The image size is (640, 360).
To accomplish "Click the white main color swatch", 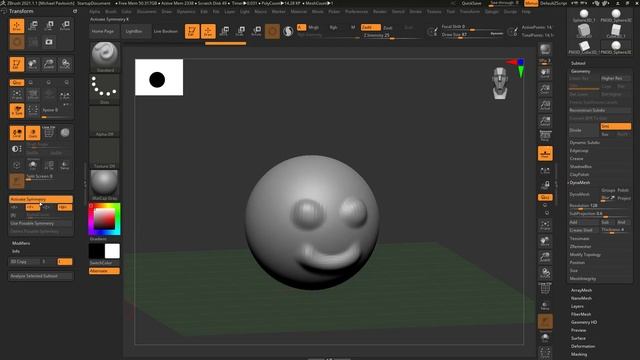I will [112, 251].
